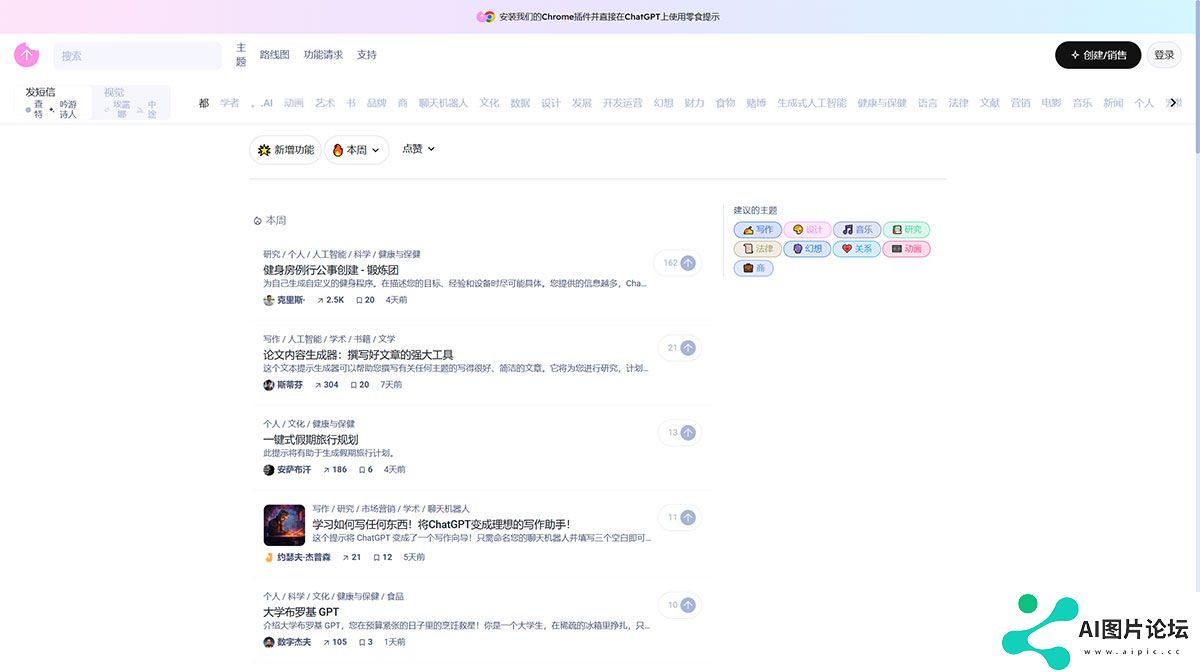Viewport: 1200px width, 672px height.
Task: Select the 音乐 suggested topic chip
Action: pos(856,230)
